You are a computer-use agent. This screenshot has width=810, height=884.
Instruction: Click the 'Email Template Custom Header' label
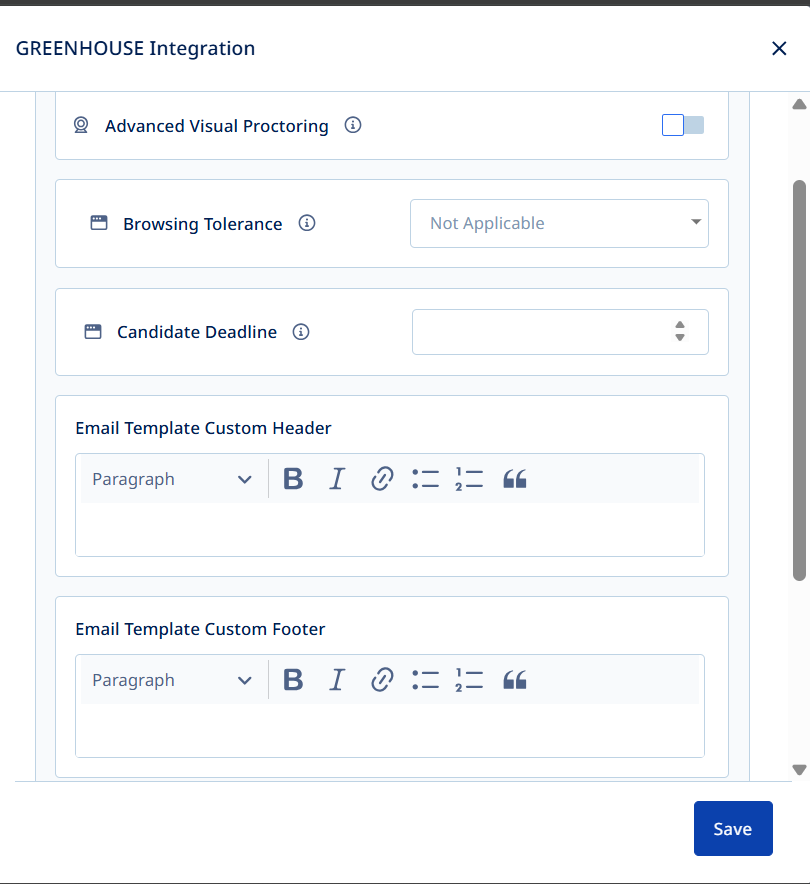click(x=203, y=428)
